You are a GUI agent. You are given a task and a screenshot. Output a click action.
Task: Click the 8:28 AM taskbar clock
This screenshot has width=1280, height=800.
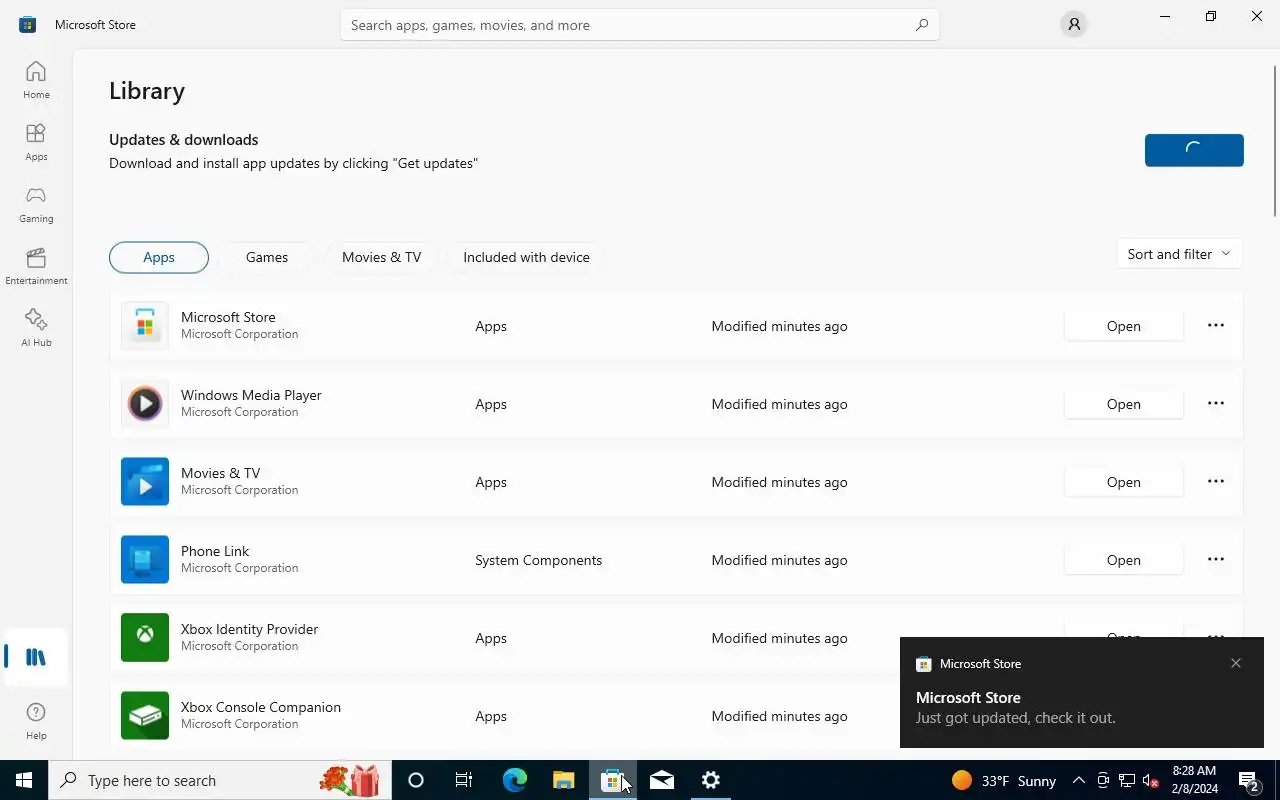[1192, 780]
